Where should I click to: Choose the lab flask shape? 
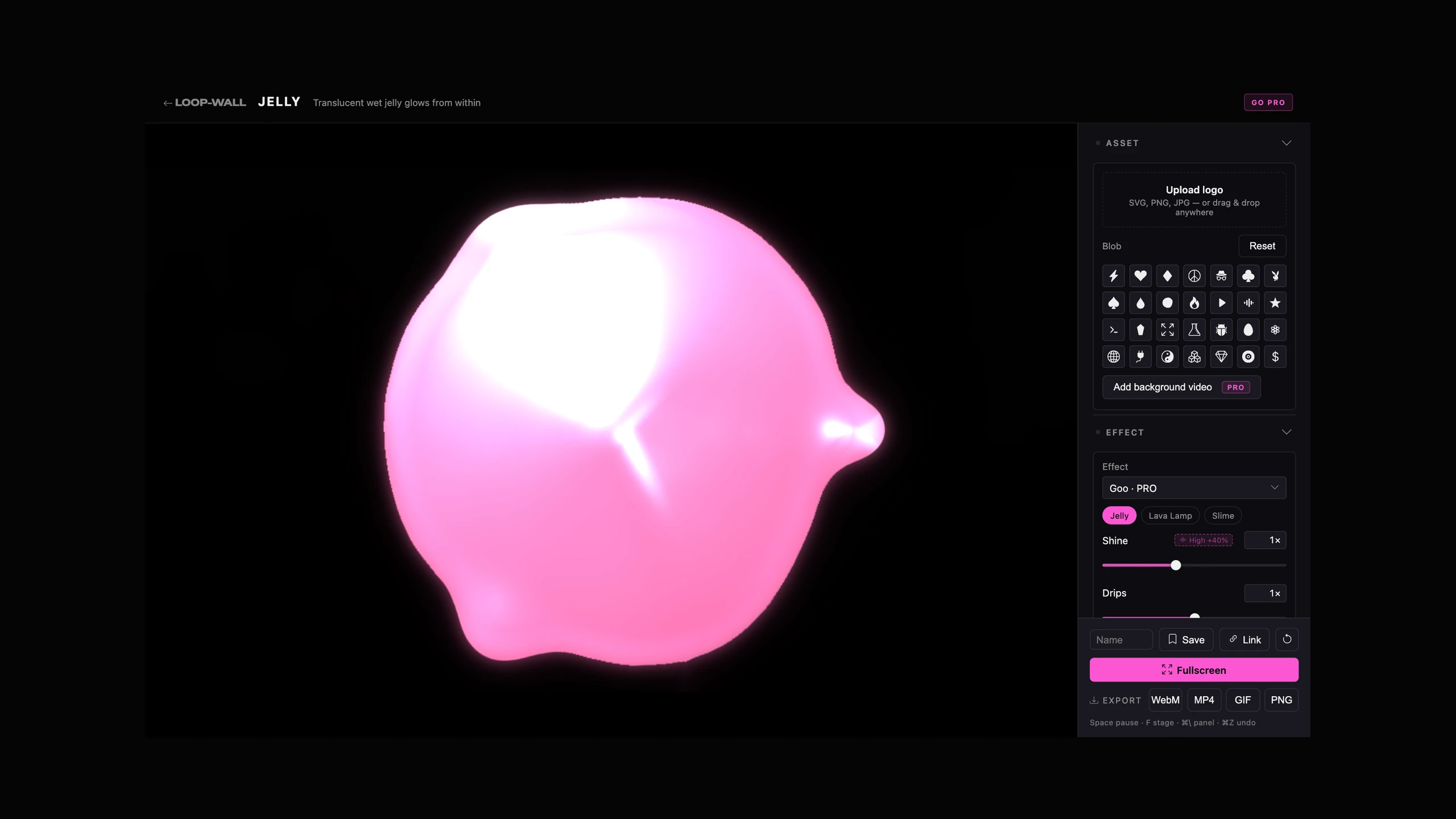[1194, 330]
